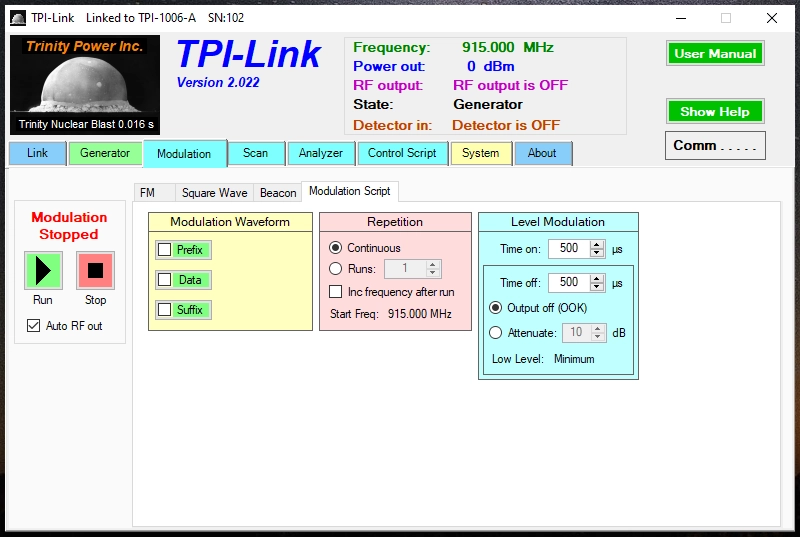Image resolution: width=800 pixels, height=537 pixels.
Task: Select the Attenuate radio button
Action: [495, 333]
